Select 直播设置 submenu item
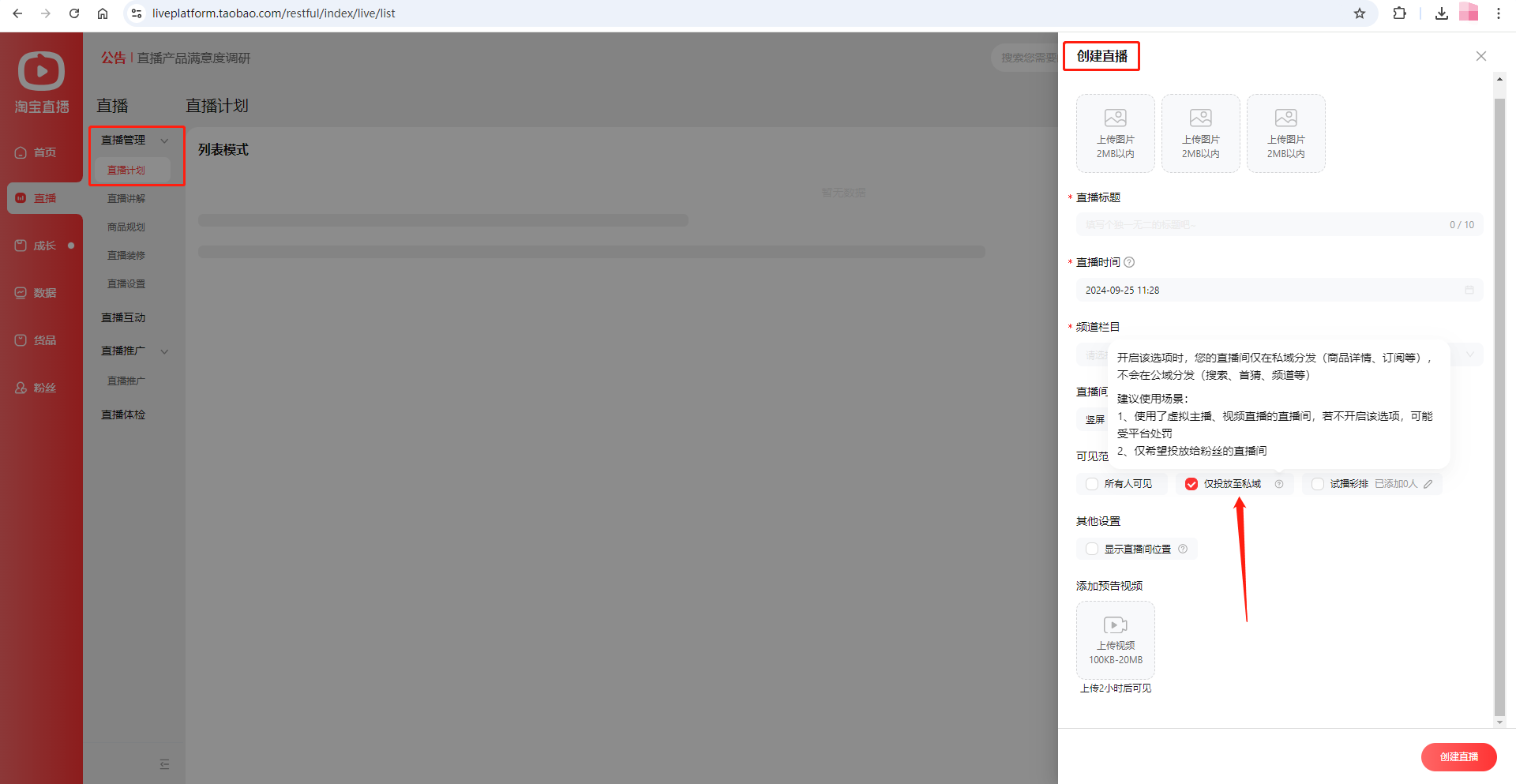 pyautogui.click(x=126, y=283)
